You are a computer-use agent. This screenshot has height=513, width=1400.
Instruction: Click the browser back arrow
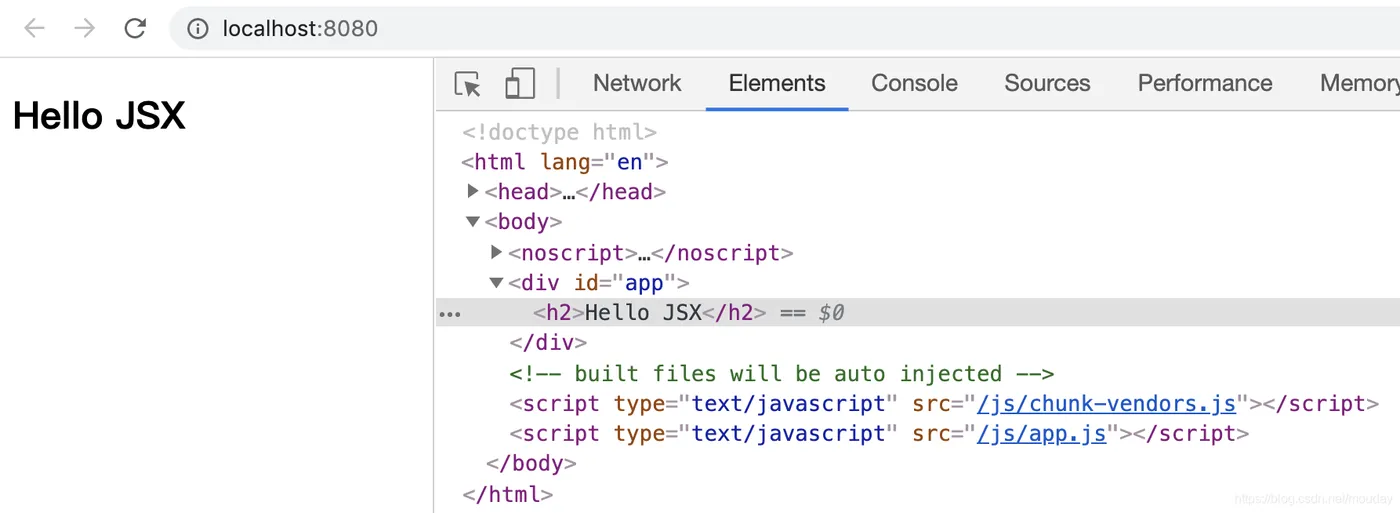[x=35, y=28]
